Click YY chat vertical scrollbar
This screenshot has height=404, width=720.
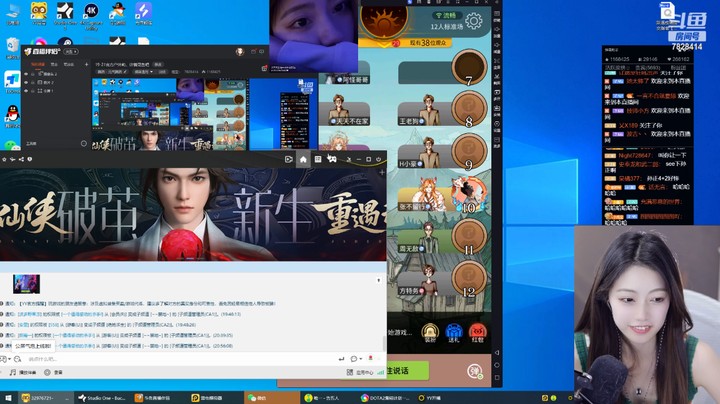(x=384, y=343)
